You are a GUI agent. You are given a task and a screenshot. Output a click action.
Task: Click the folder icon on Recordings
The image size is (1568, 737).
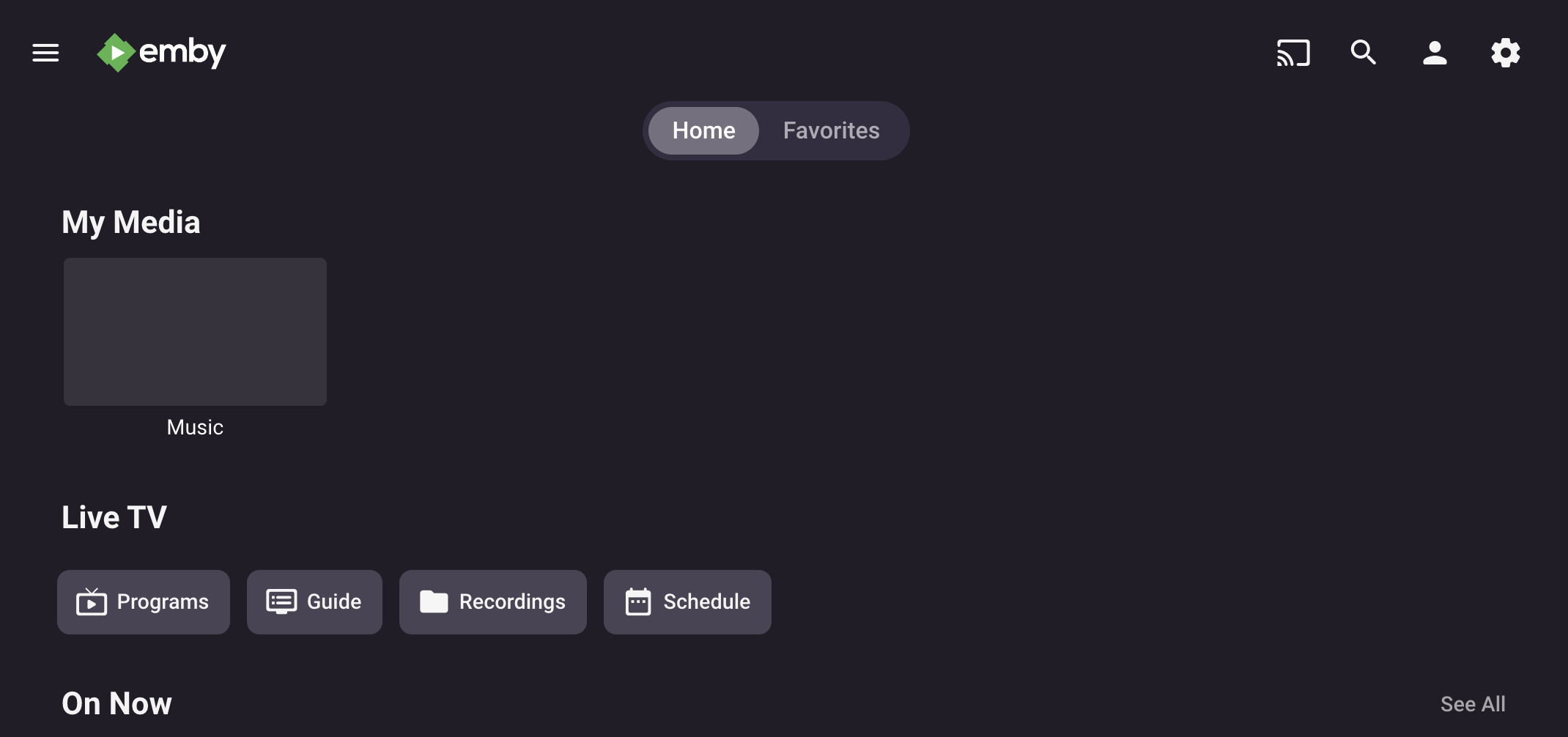[434, 602]
